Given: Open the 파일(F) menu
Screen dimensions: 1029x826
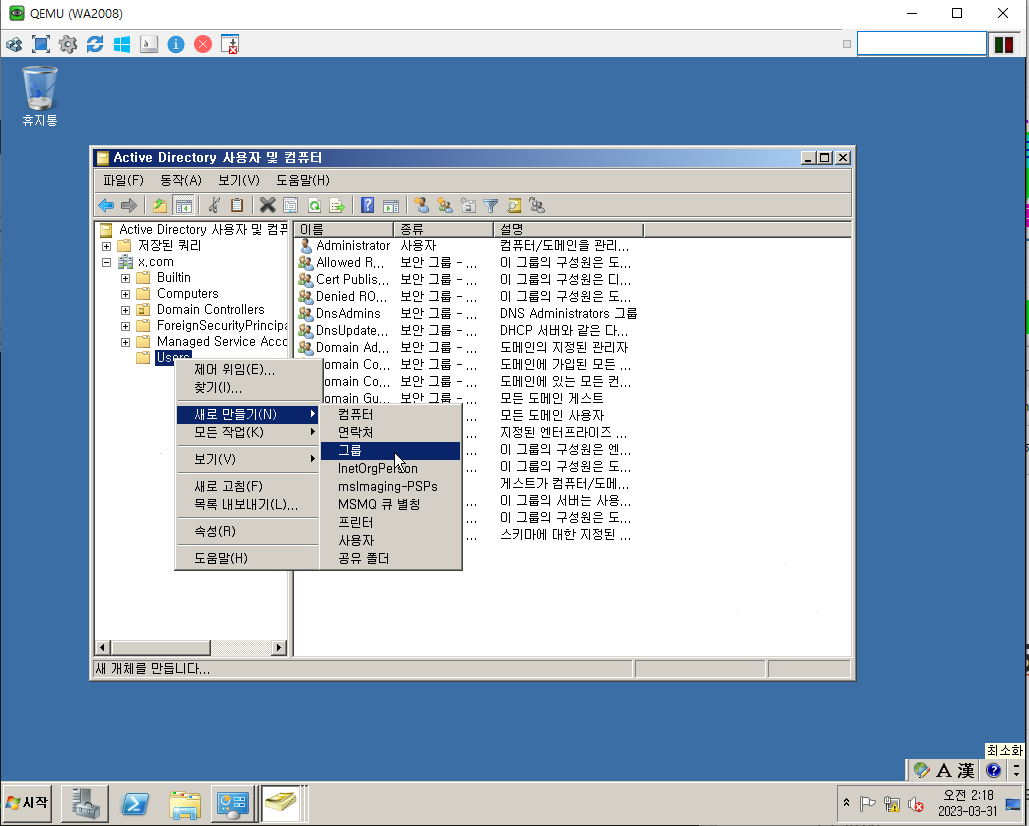Looking at the screenshot, I should coord(123,180).
